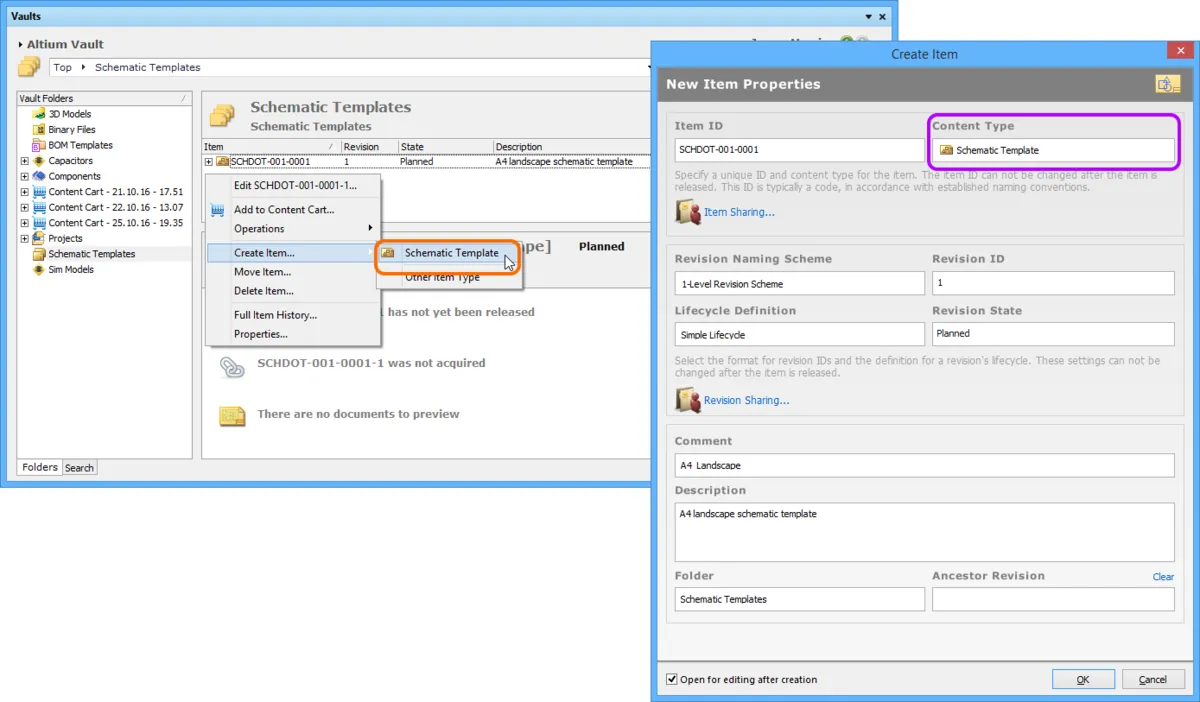The width and height of the screenshot is (1200, 702).
Task: Confirm with the OK button
Action: point(1083,679)
